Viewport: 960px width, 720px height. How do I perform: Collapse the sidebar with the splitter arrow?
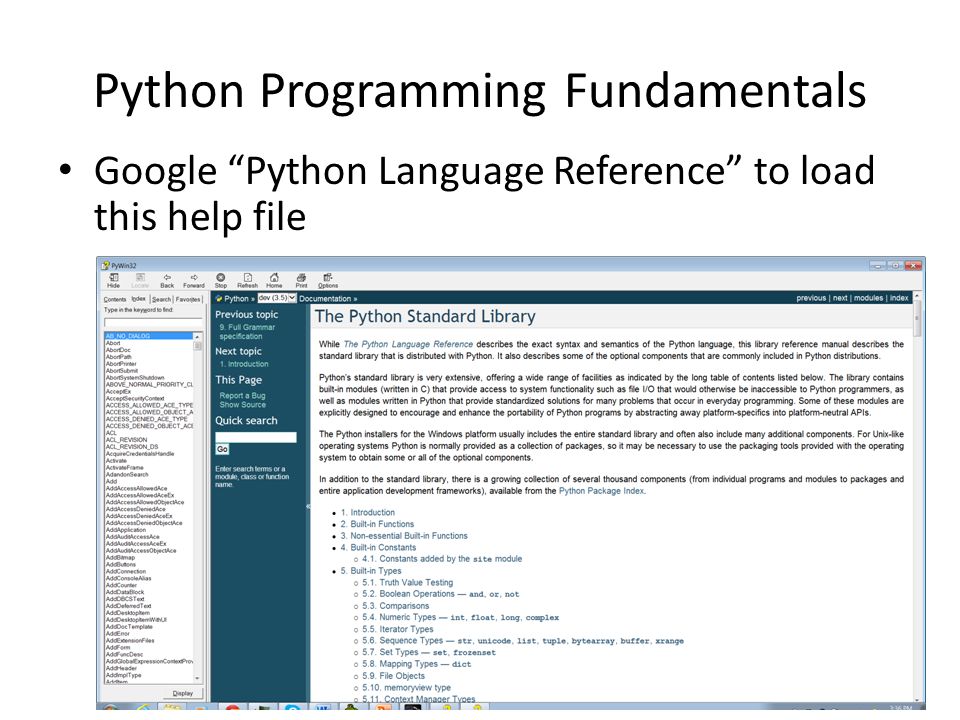click(x=307, y=506)
